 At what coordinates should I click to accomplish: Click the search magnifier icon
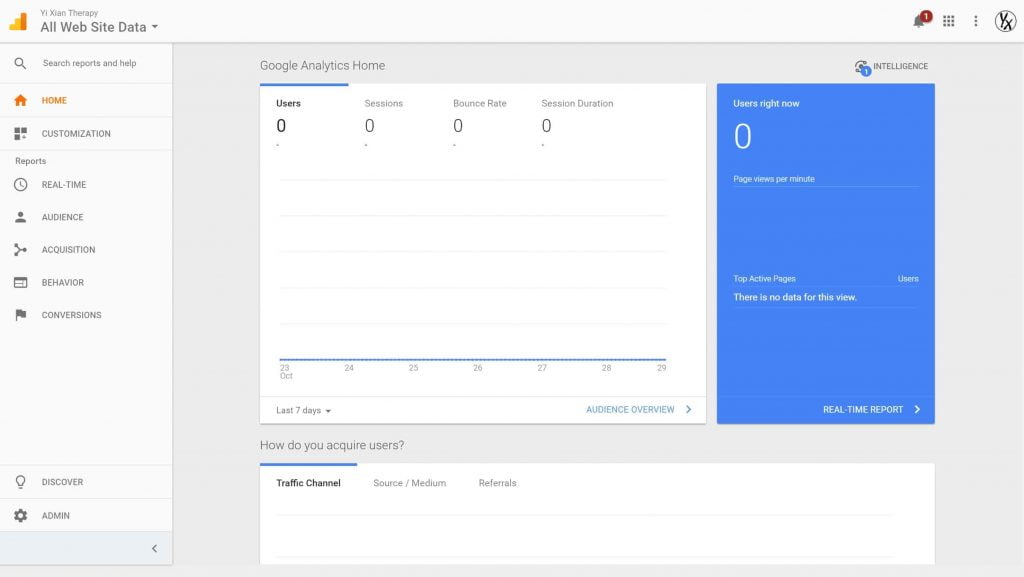coord(20,63)
